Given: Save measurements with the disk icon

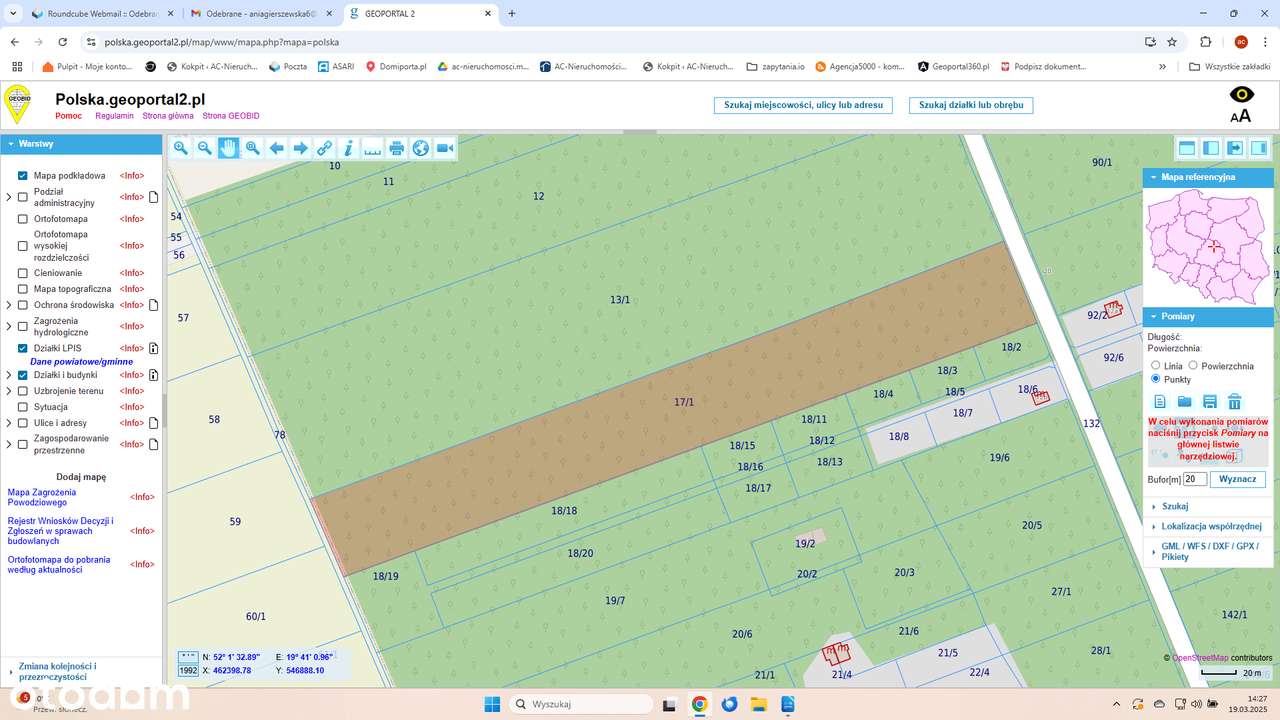Looking at the screenshot, I should (1210, 402).
